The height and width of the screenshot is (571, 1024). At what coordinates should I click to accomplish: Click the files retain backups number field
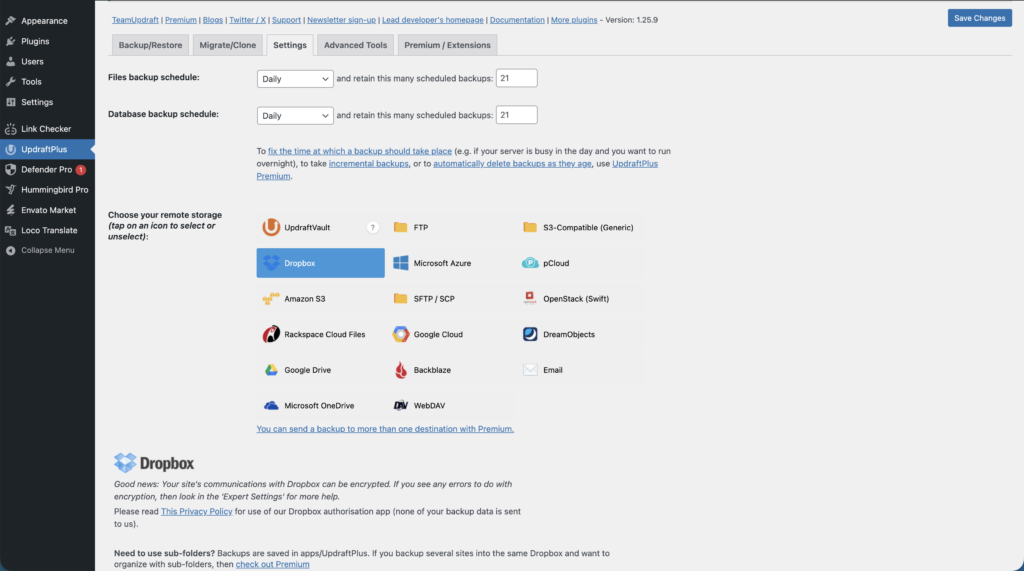point(517,78)
